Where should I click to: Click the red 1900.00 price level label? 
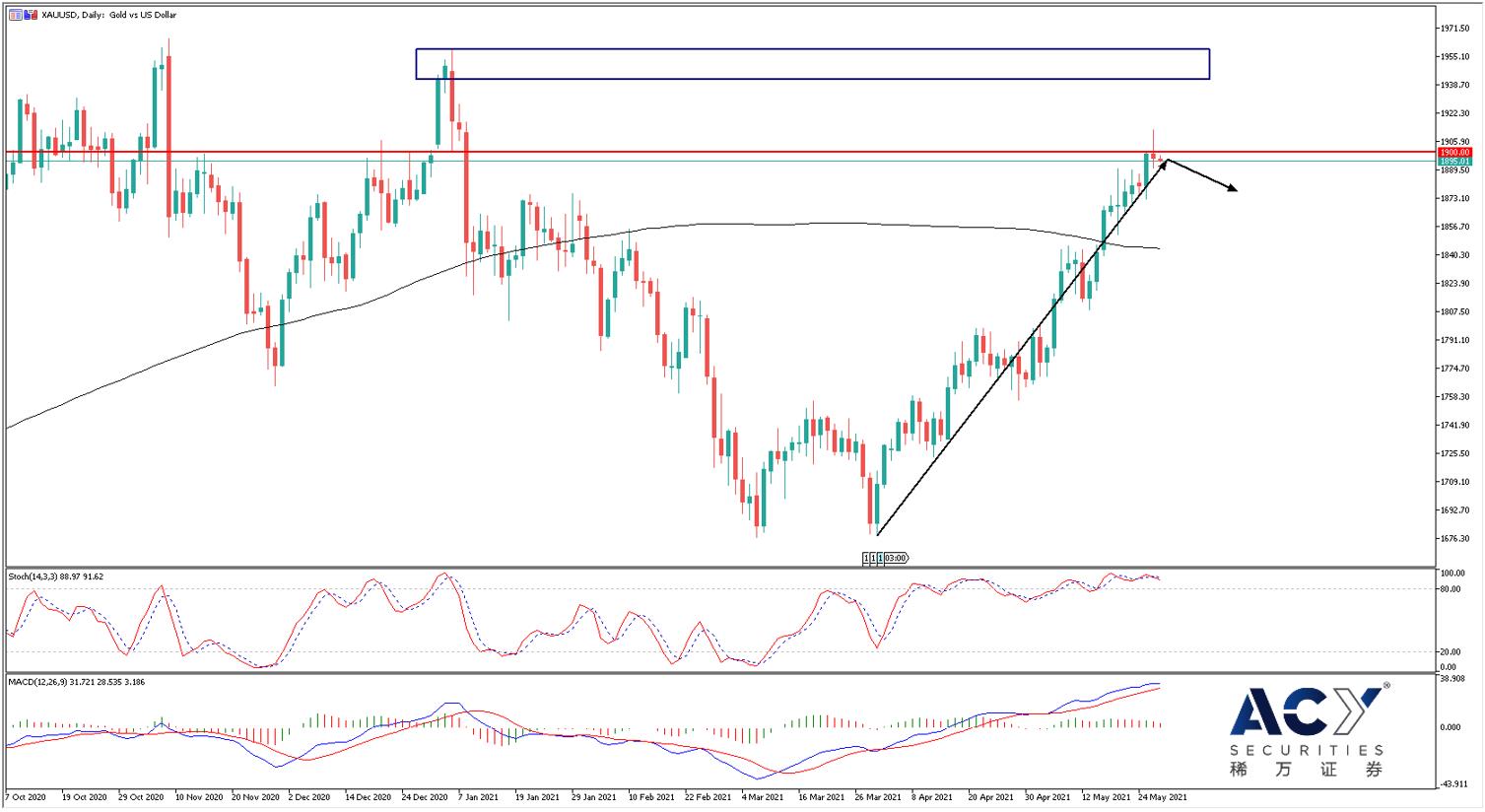pyautogui.click(x=1454, y=153)
